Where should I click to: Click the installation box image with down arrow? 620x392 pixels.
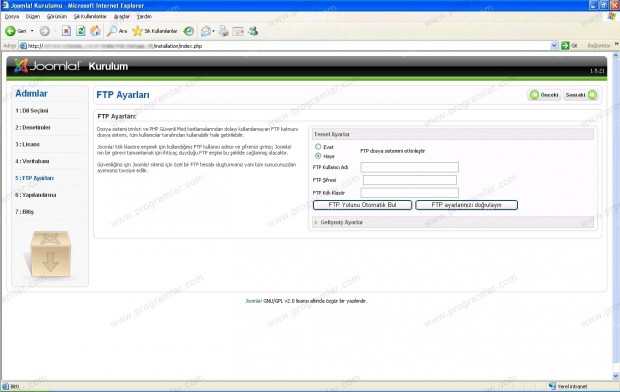(x=50, y=254)
